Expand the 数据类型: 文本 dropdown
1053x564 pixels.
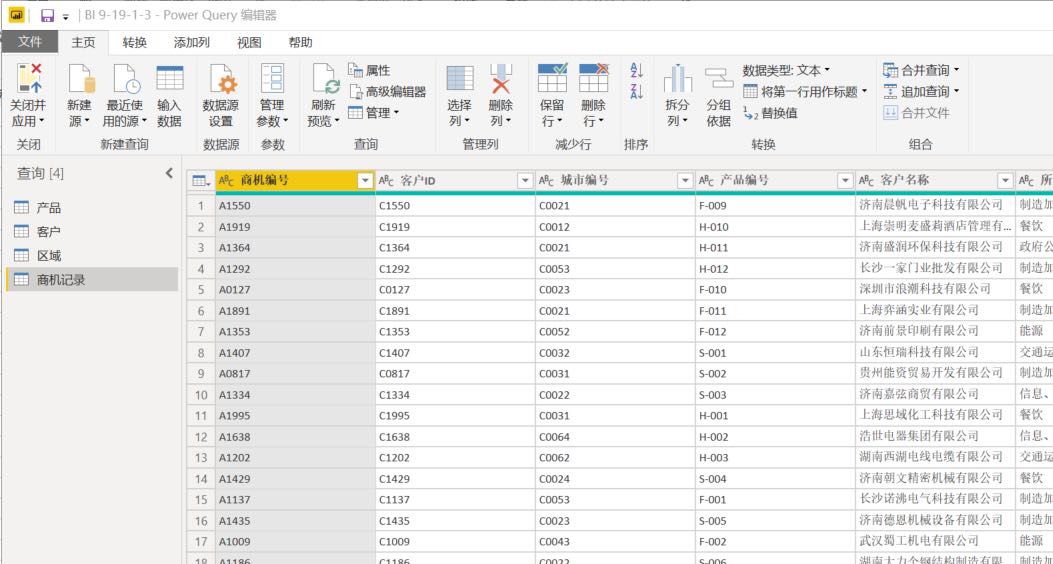(786, 71)
